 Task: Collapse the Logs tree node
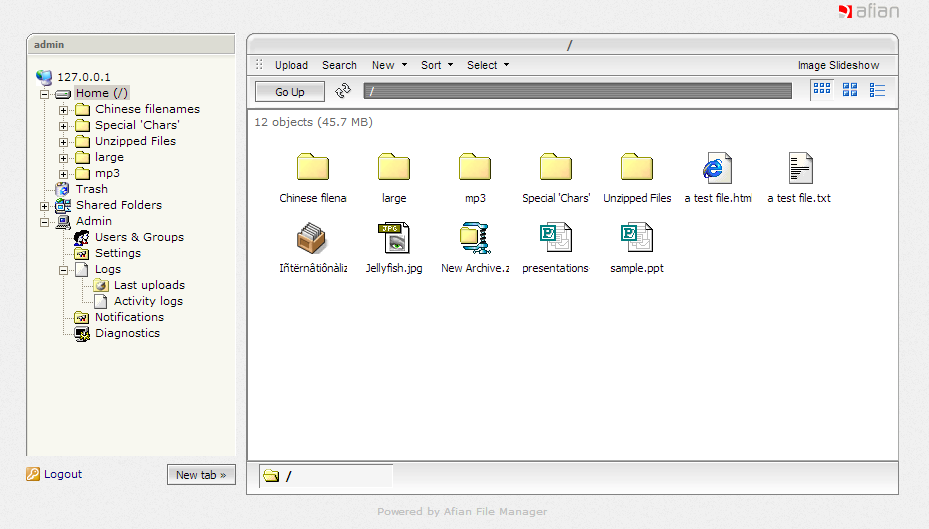coord(63,271)
